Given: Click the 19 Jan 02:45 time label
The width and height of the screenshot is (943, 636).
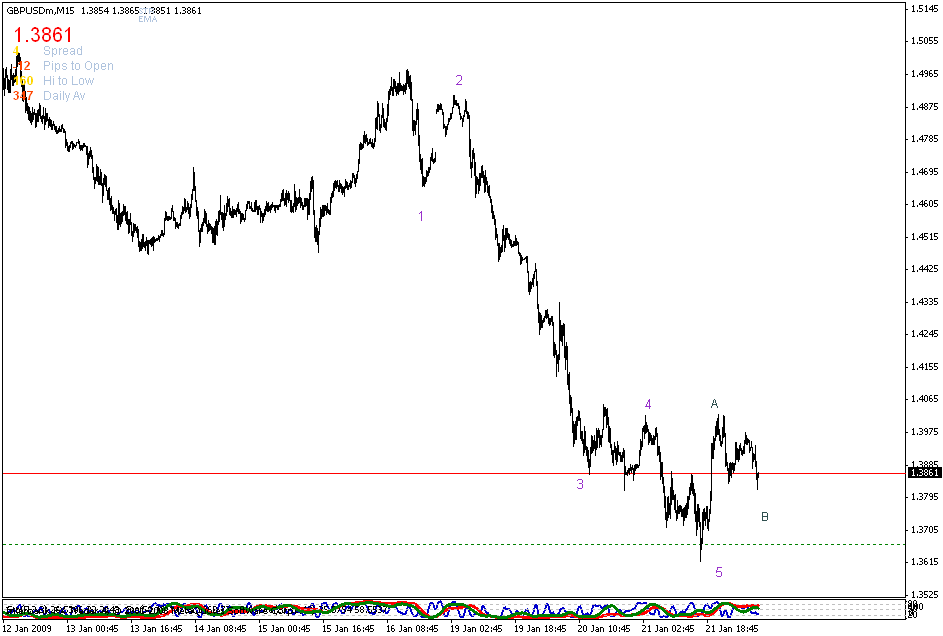Looking at the screenshot, I should [474, 629].
